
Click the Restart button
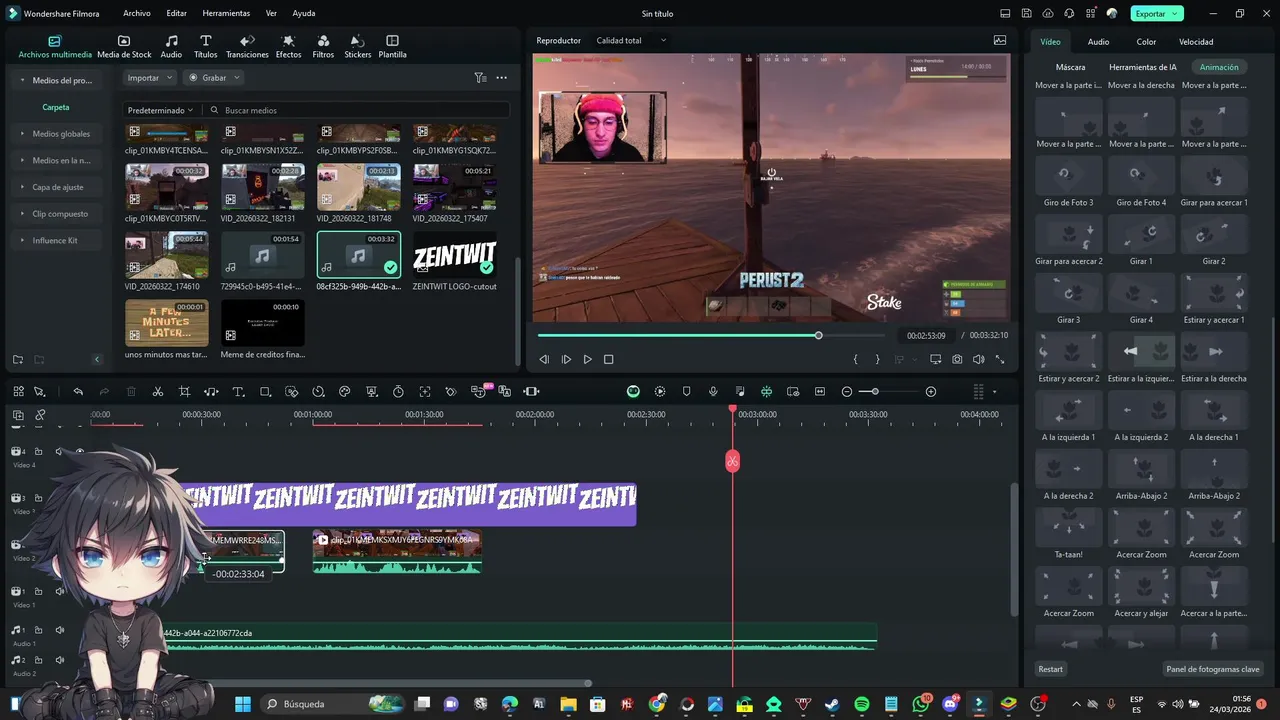point(1051,669)
